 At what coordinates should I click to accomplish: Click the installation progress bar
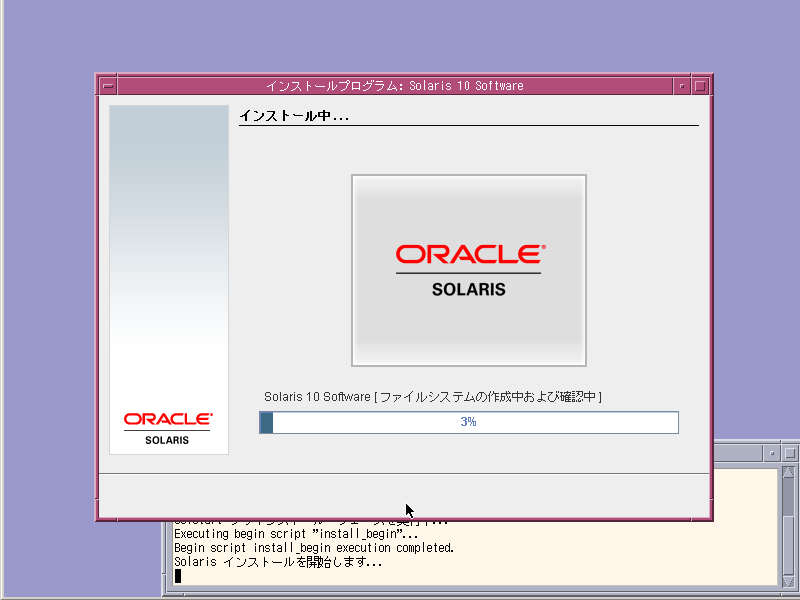(x=469, y=422)
